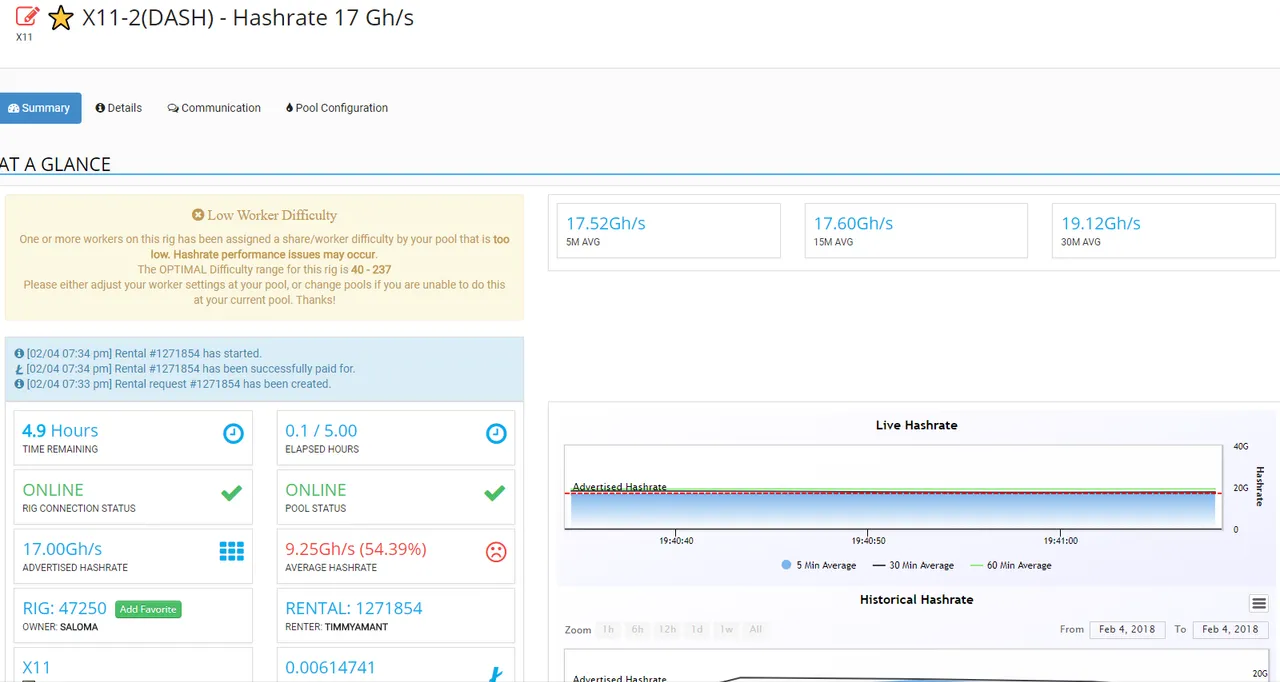Click the Add Favorite button
The width and height of the screenshot is (1280, 682).
pyautogui.click(x=148, y=609)
